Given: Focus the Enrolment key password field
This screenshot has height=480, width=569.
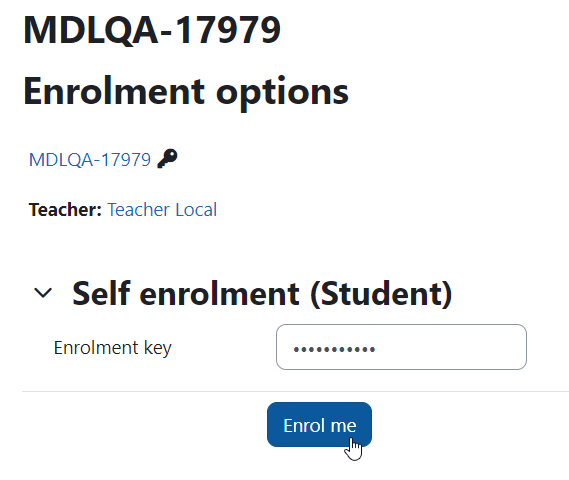Looking at the screenshot, I should pos(401,347).
